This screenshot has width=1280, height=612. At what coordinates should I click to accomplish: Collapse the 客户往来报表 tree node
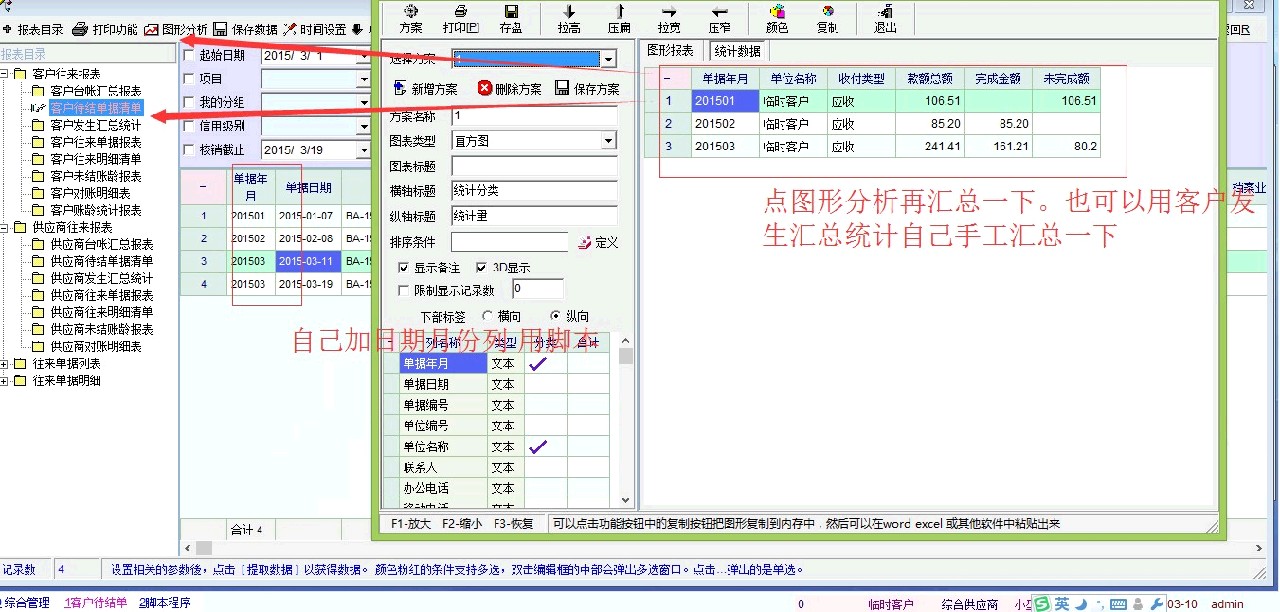pyautogui.click(x=6, y=74)
